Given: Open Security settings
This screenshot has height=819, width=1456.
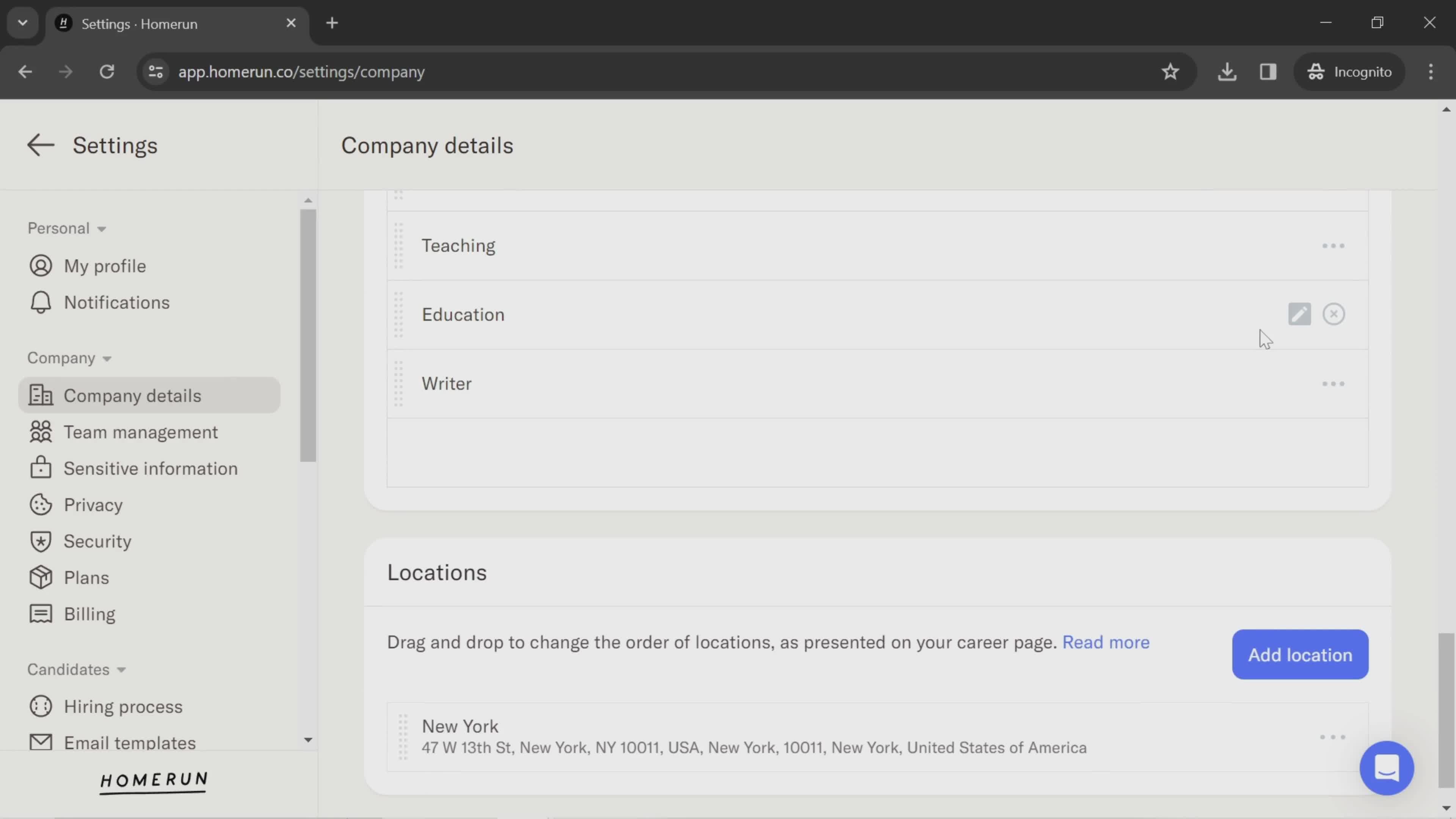Looking at the screenshot, I should tap(97, 541).
